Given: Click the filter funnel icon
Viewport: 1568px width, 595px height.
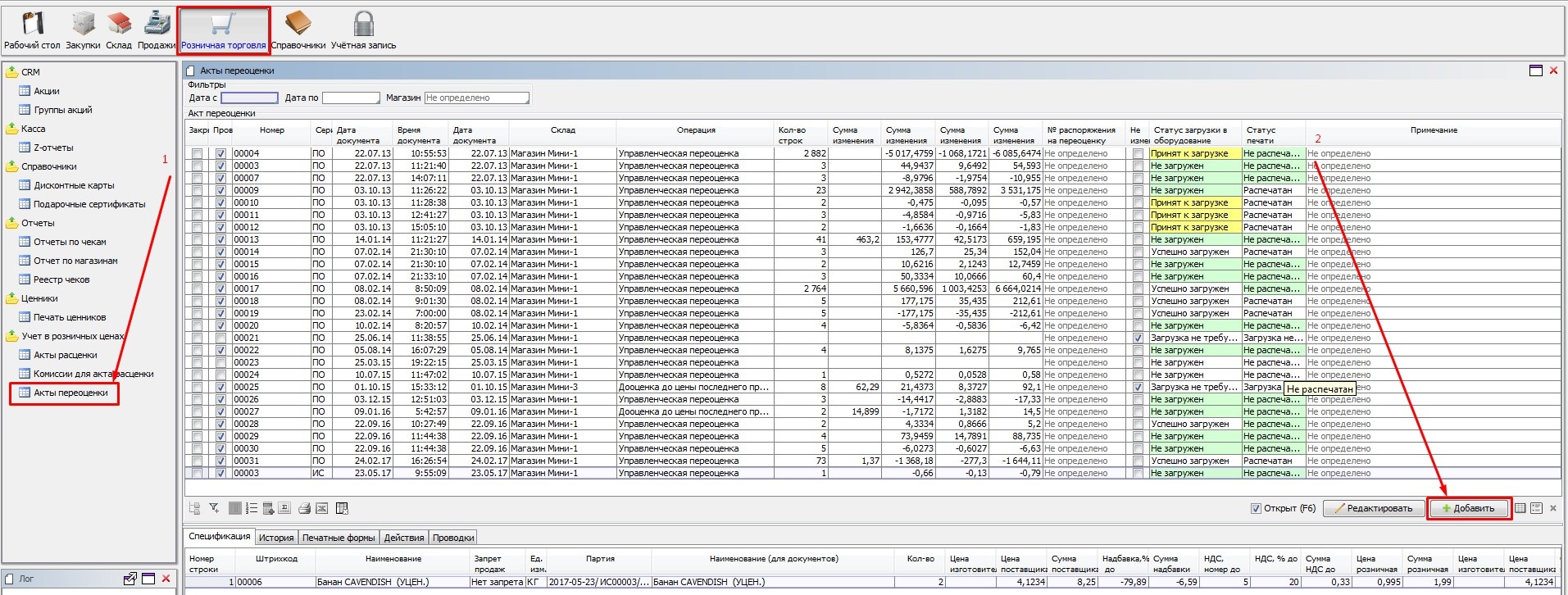Looking at the screenshot, I should tap(214, 508).
